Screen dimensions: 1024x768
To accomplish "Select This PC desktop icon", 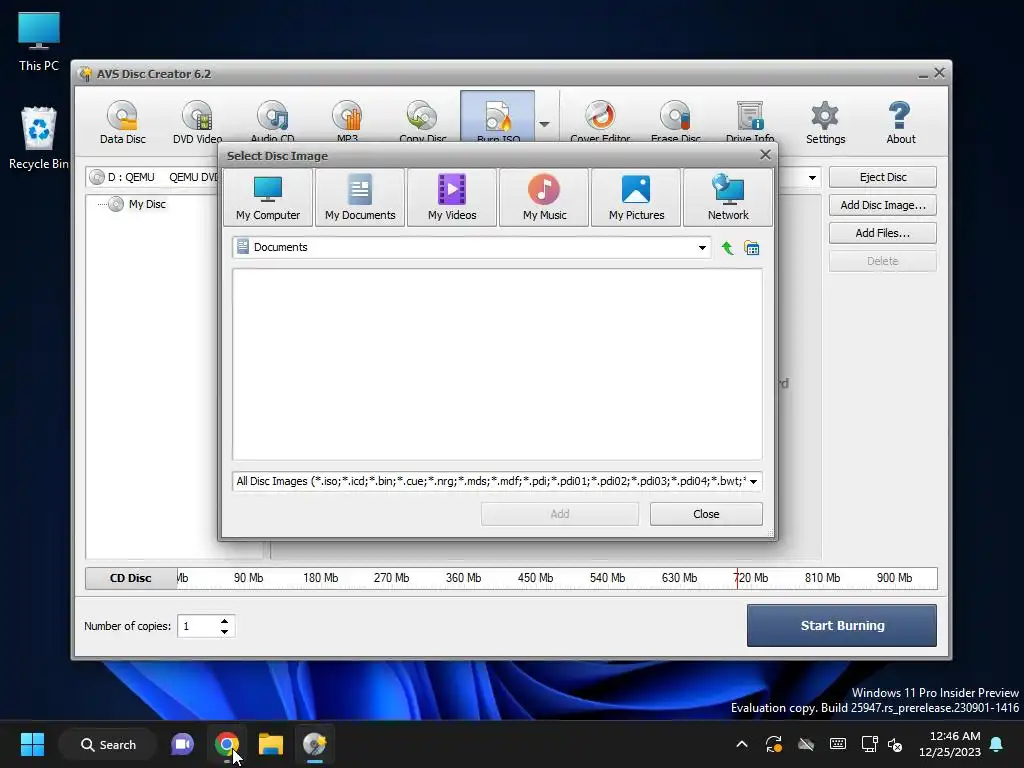I will point(39,42).
